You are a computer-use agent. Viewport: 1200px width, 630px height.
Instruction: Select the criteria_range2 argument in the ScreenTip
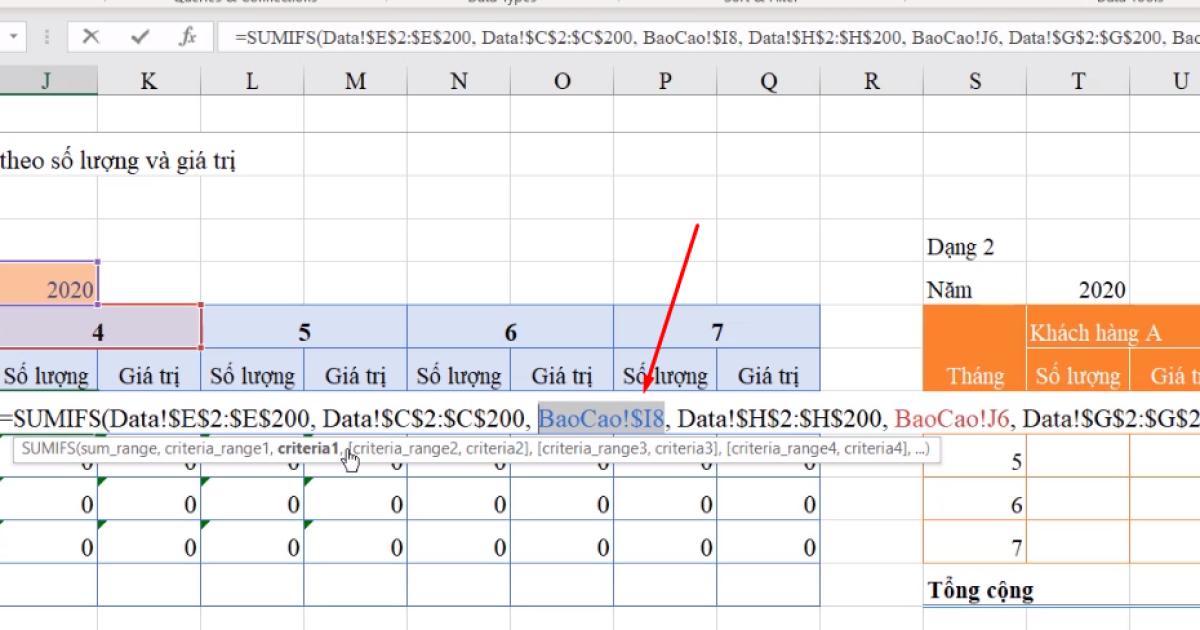point(400,449)
